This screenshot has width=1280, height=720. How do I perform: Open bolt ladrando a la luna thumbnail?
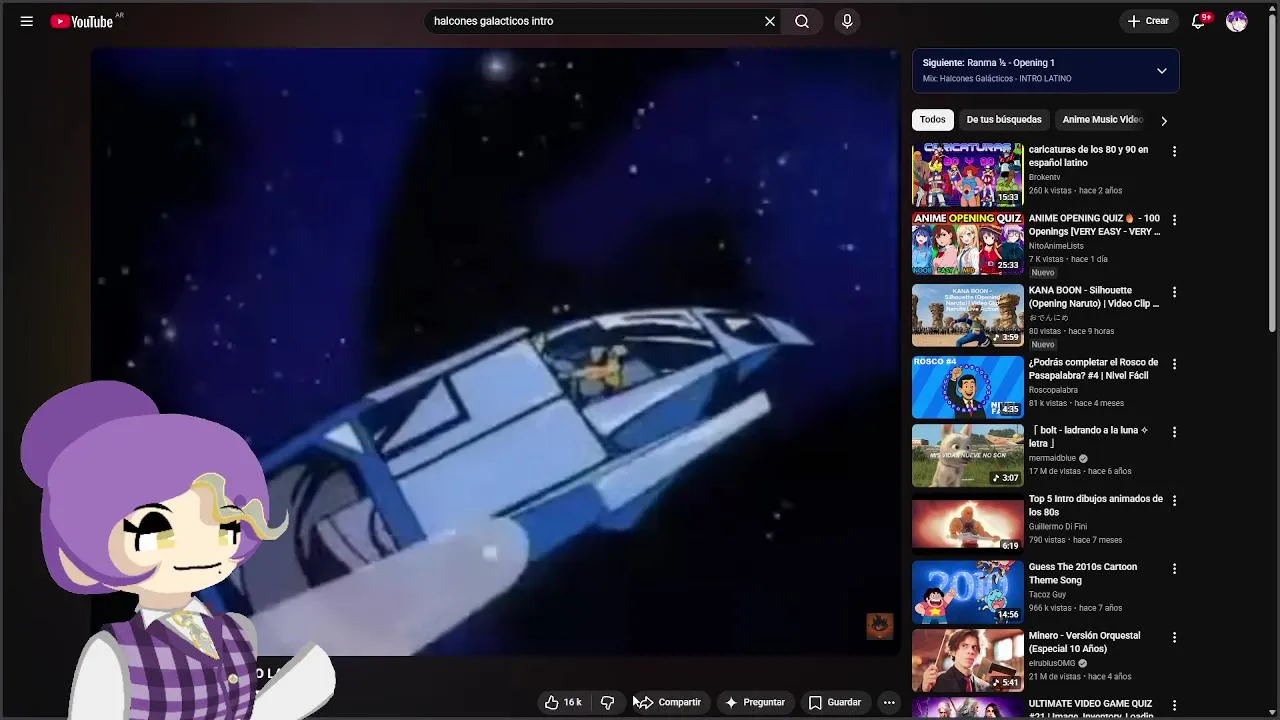[x=968, y=455]
